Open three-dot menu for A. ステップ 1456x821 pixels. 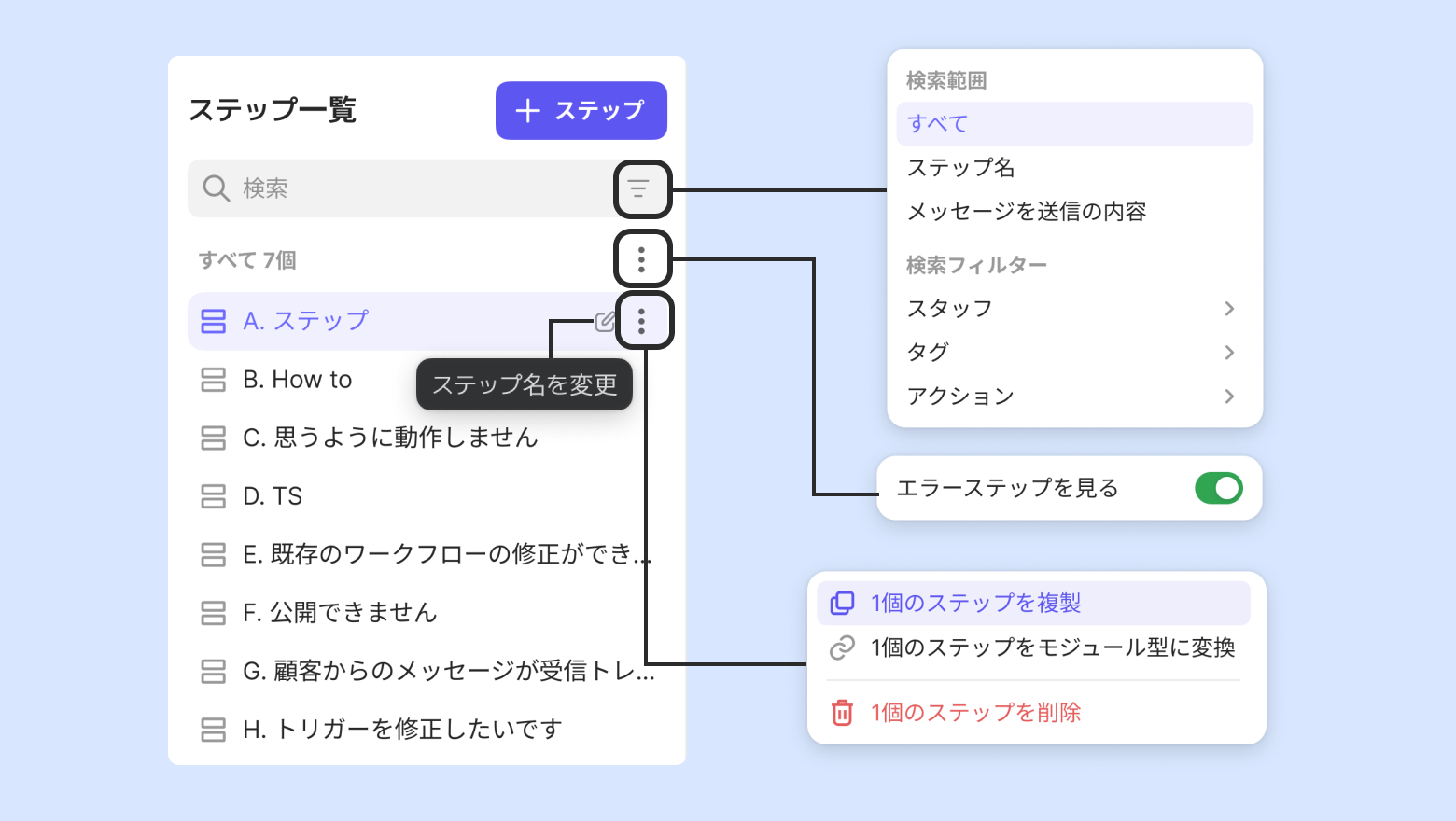pos(641,321)
